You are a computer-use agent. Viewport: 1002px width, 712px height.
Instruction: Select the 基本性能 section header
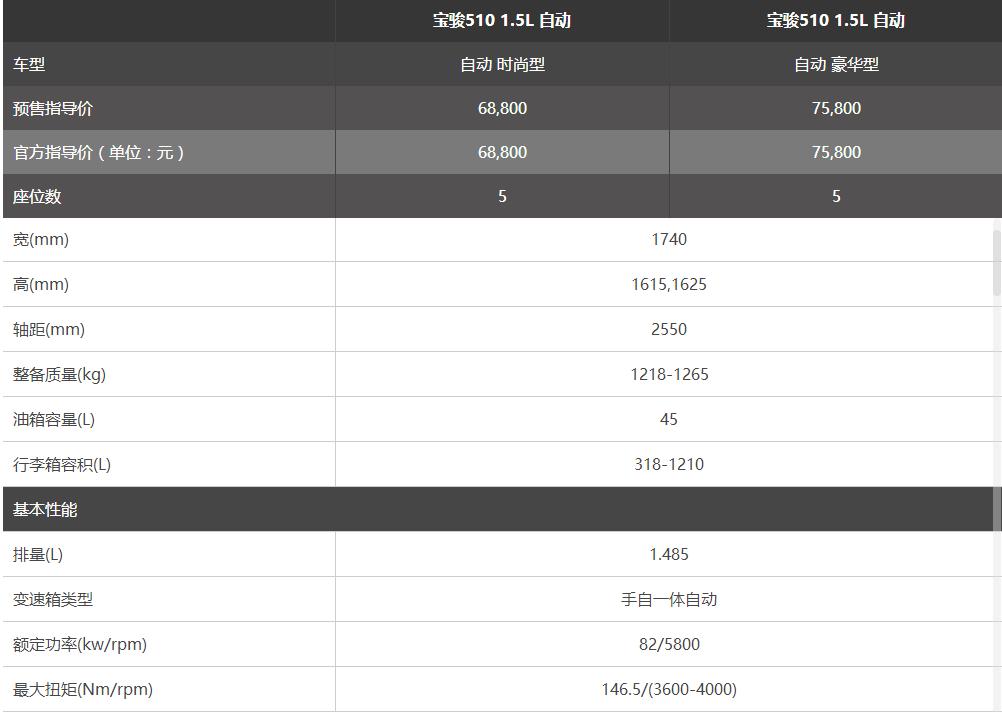(45, 509)
